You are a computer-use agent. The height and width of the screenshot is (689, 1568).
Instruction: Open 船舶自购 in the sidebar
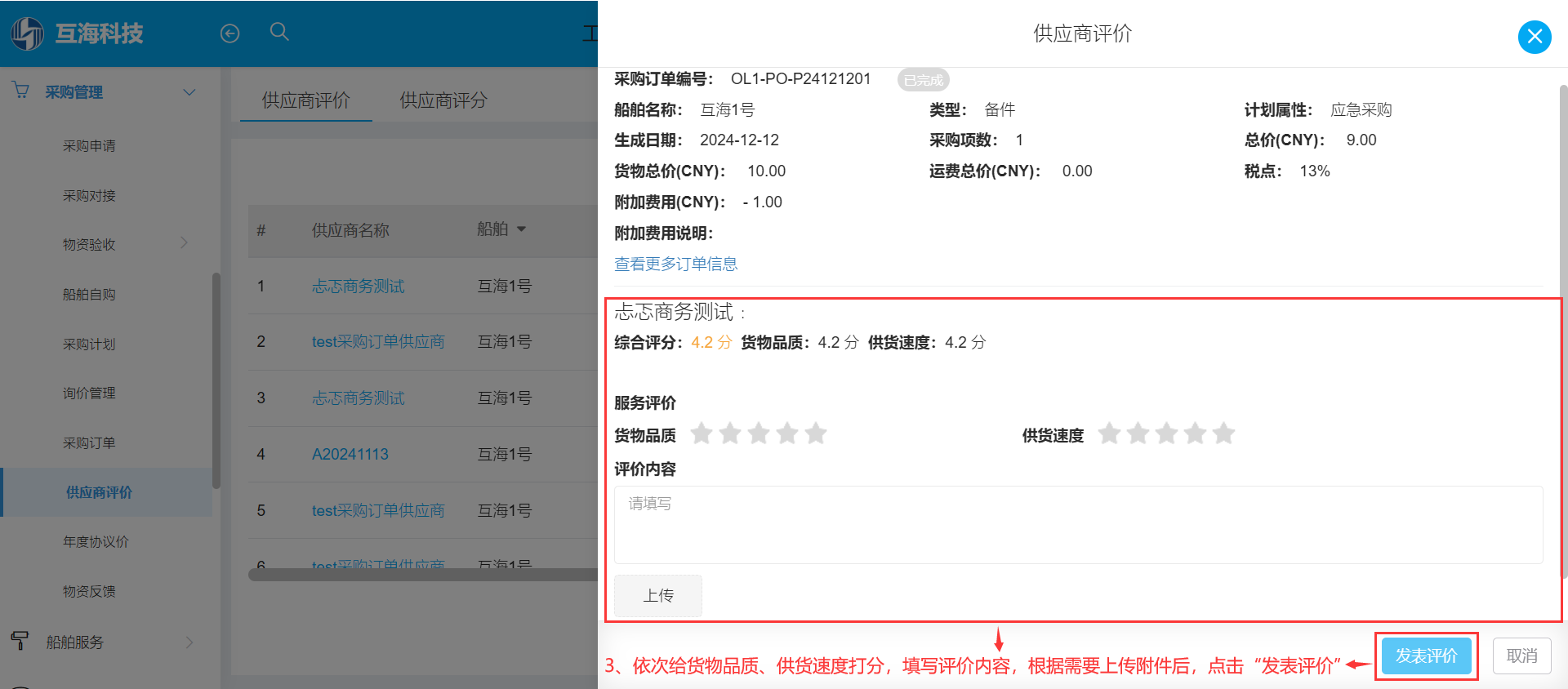click(89, 294)
